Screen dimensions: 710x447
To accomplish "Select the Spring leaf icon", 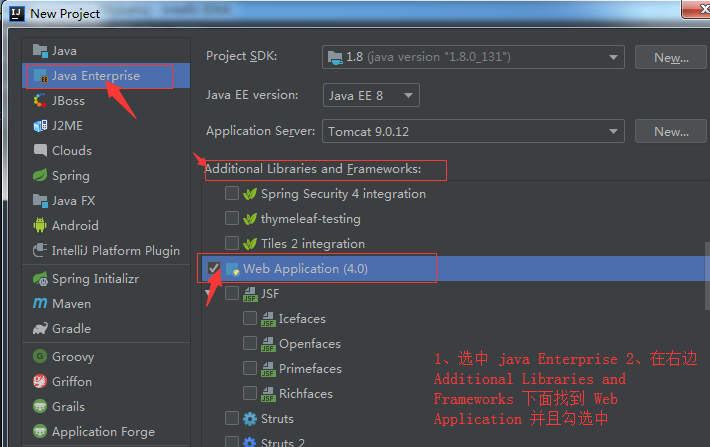I will click(x=40, y=175).
